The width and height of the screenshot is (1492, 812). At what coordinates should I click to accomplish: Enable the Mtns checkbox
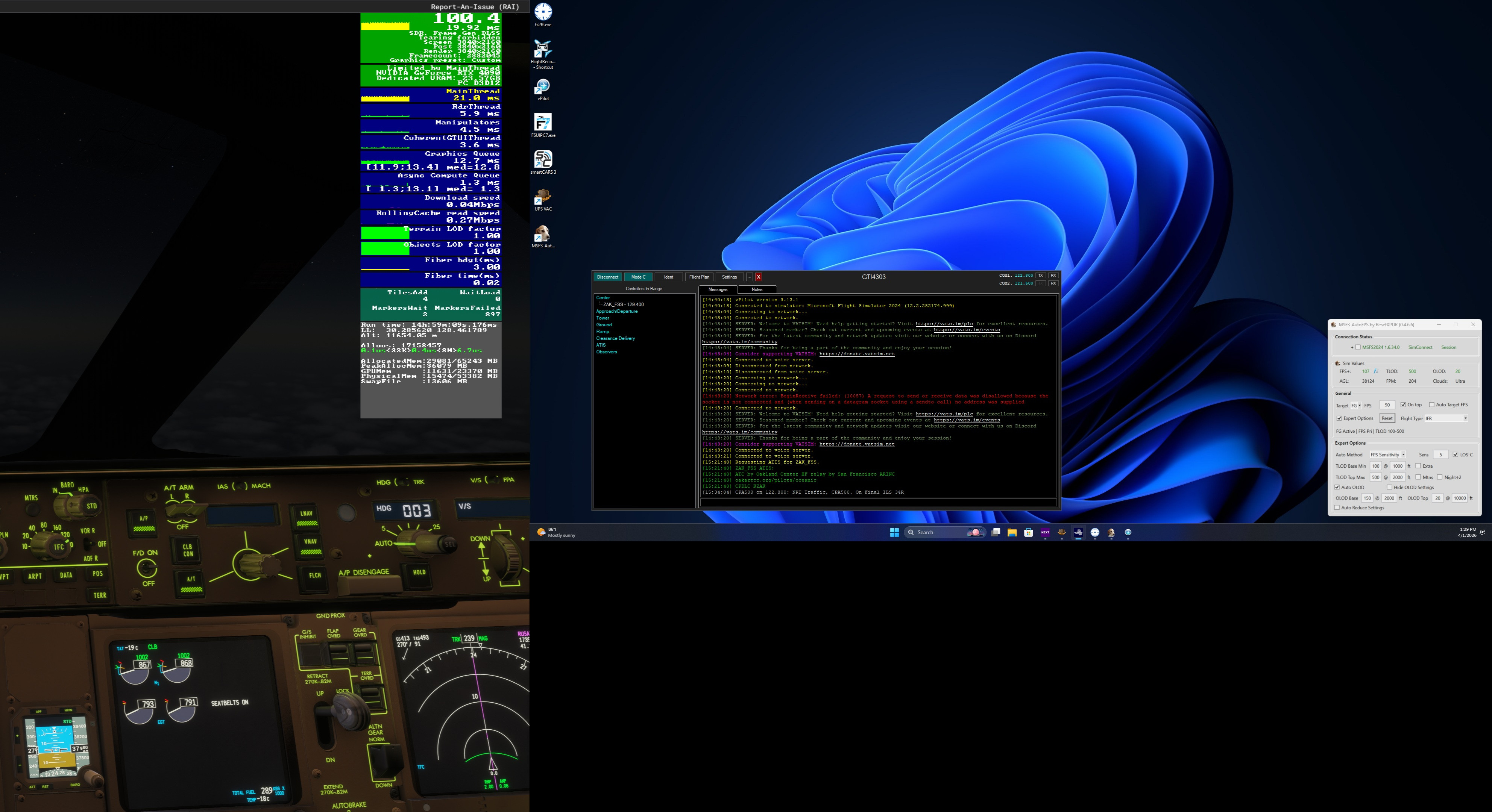pos(1418,477)
